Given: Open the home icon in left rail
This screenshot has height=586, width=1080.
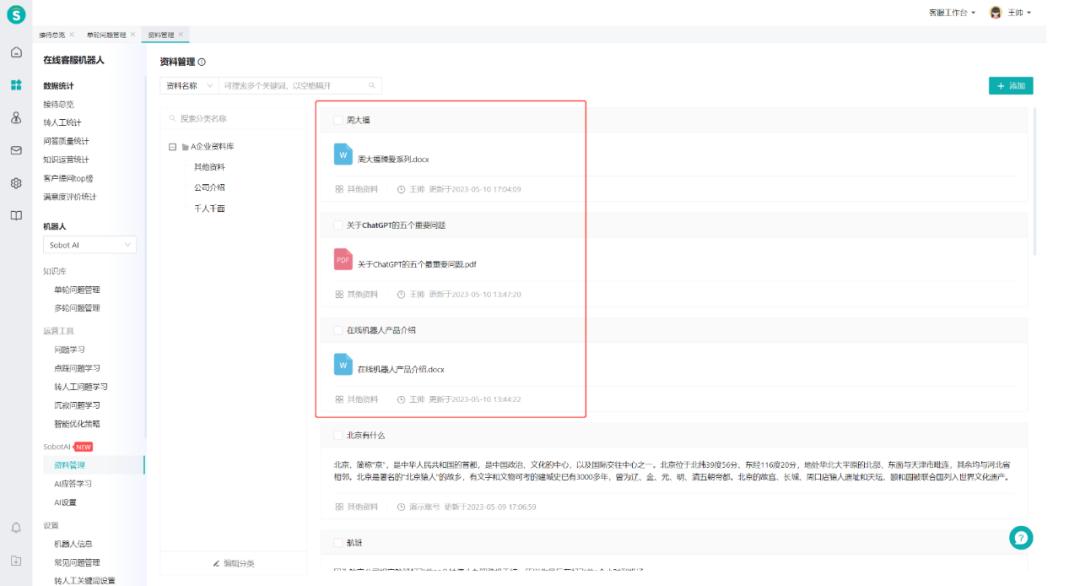Looking at the screenshot, I should [x=16, y=52].
